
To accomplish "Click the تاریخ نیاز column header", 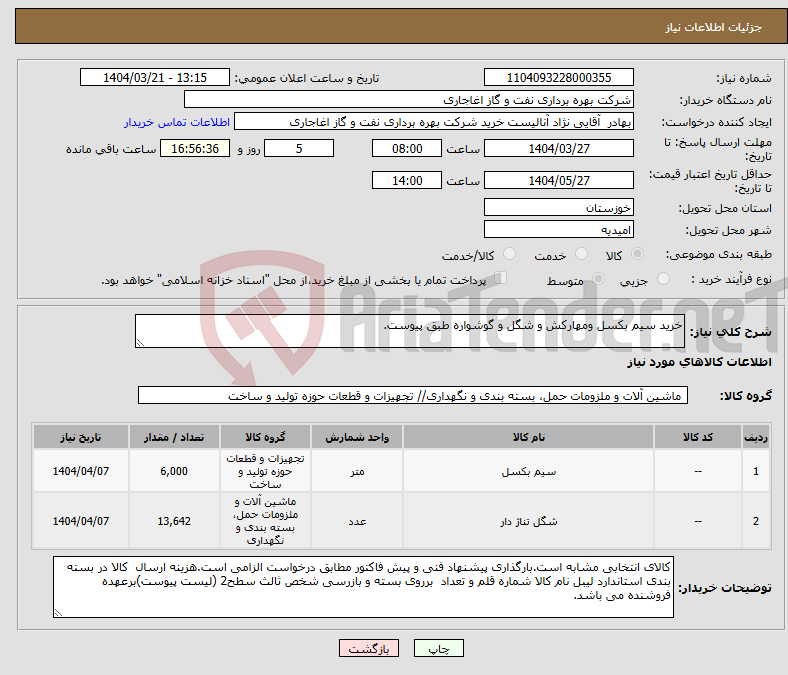I will click(x=81, y=437).
